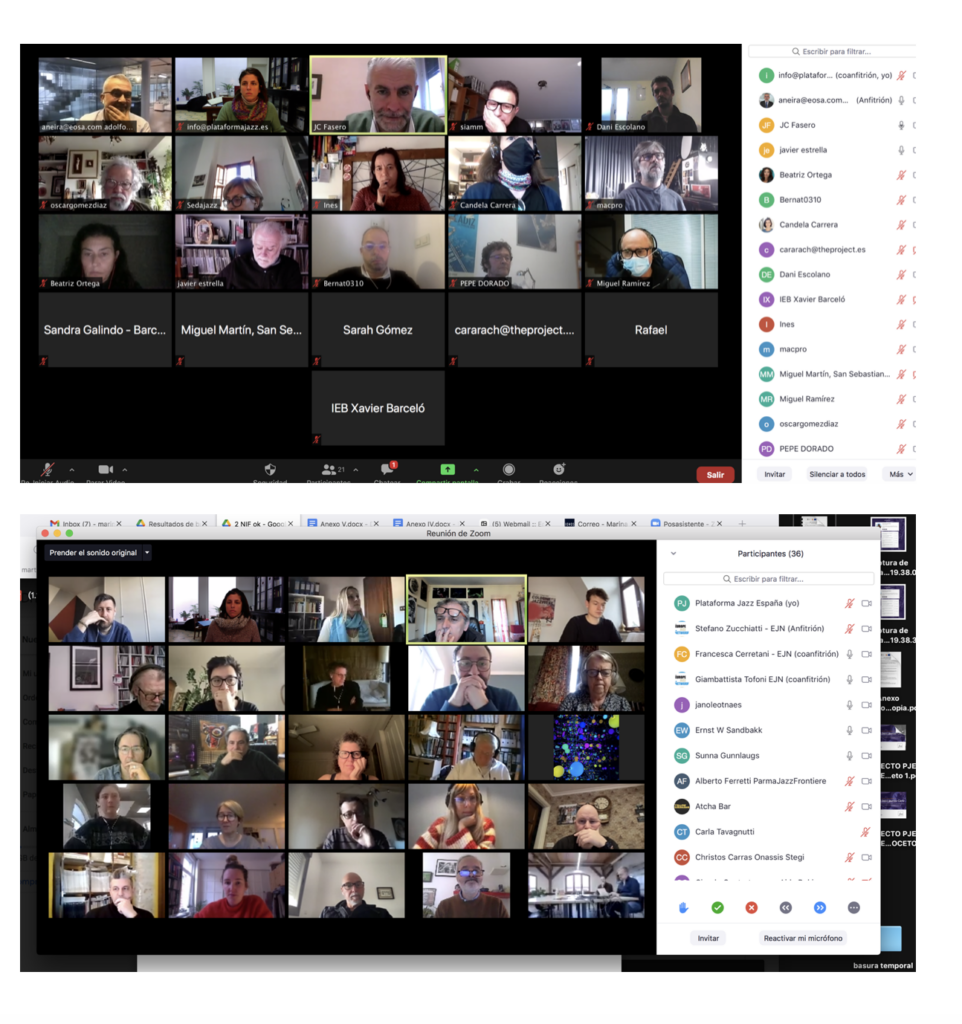Click the red Salir button
This screenshot has height=1024, width=962.
coord(715,474)
